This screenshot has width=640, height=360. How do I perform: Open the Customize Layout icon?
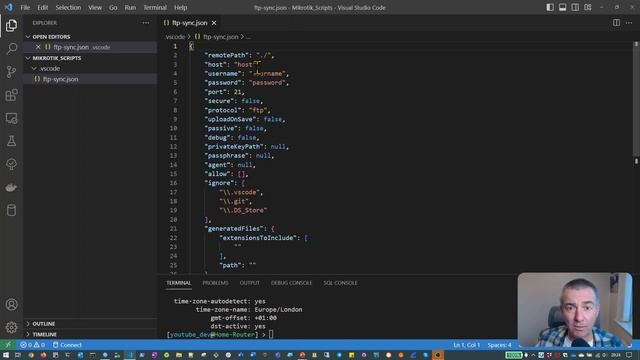click(x=588, y=7)
